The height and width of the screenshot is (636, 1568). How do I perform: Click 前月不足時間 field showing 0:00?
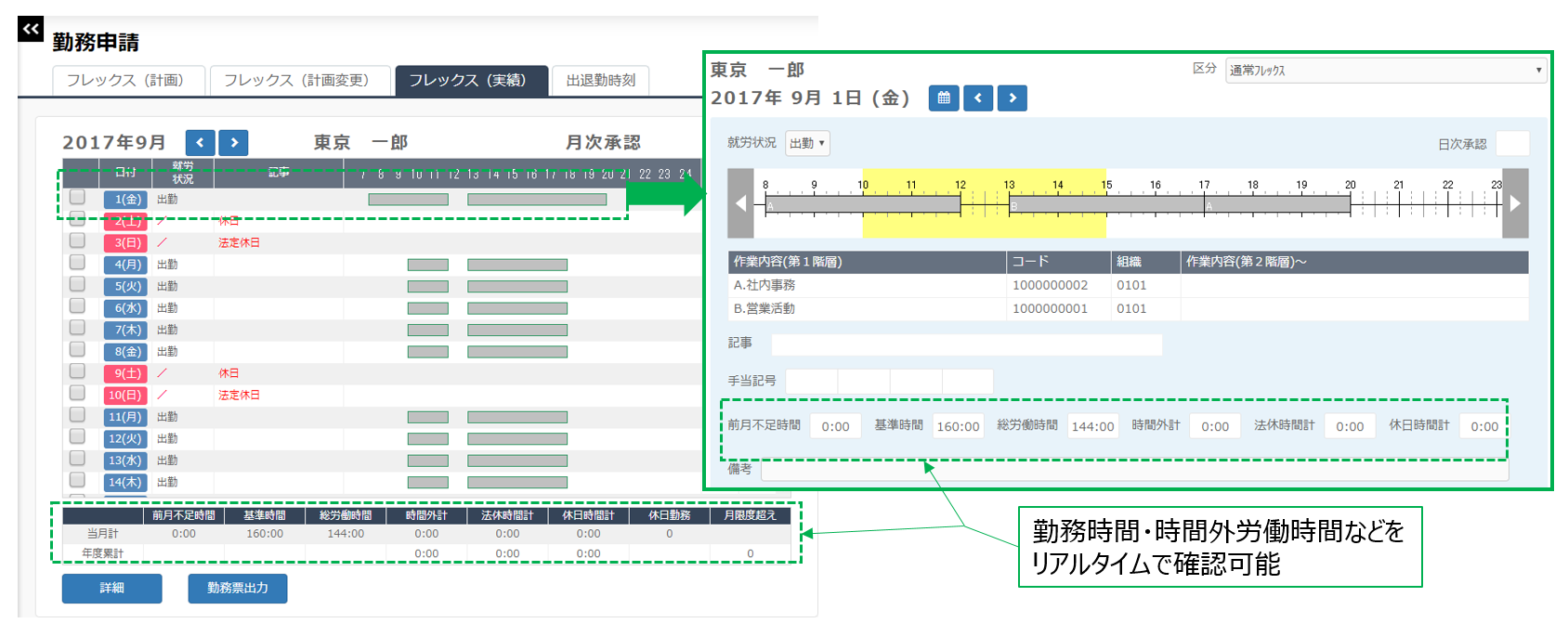point(835,426)
